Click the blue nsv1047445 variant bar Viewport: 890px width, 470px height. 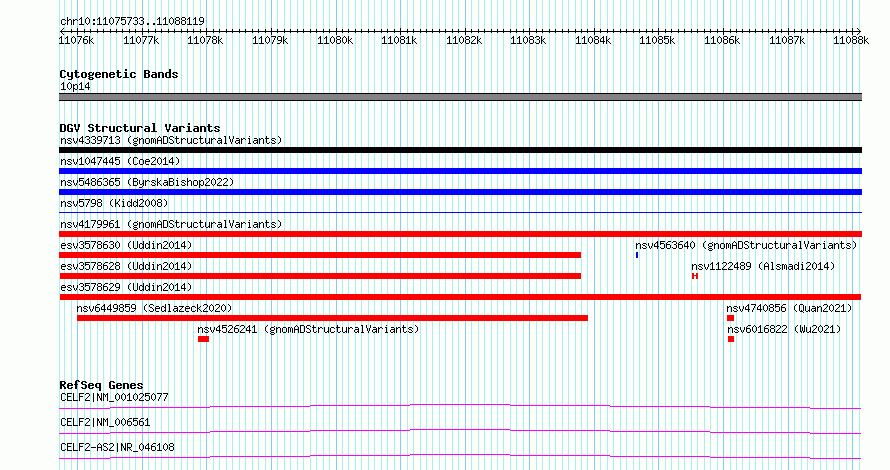pyautogui.click(x=460, y=171)
